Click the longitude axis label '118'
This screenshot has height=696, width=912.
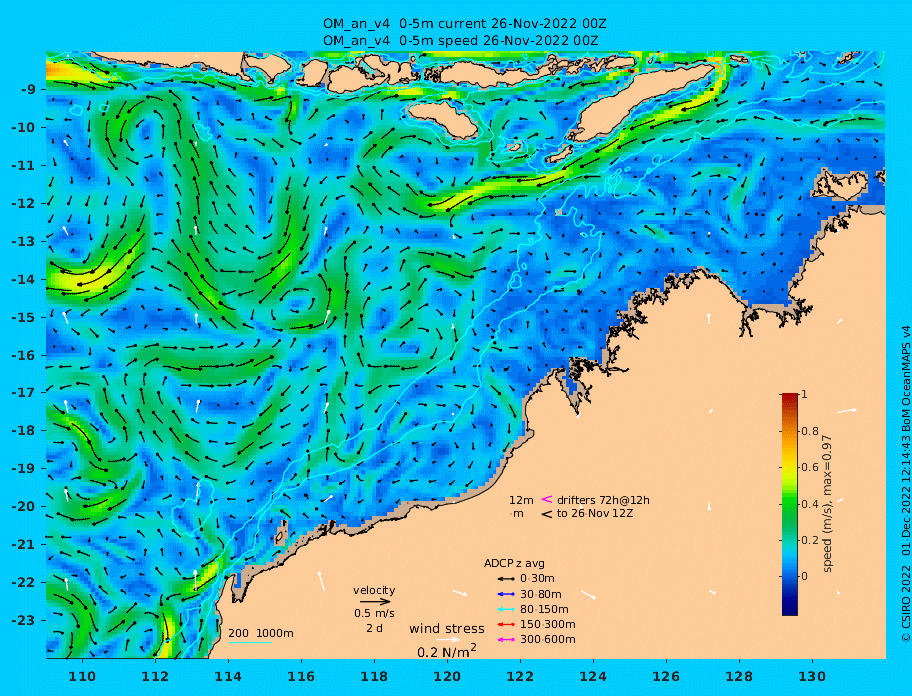(x=374, y=676)
